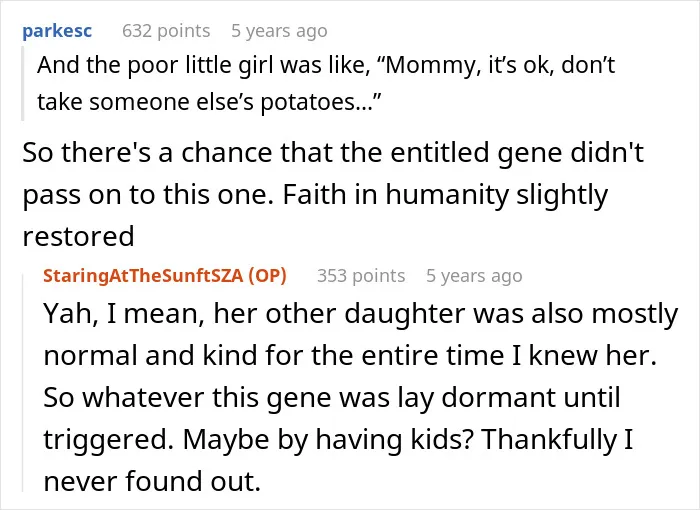The height and width of the screenshot is (510, 700).
Task: Click the StaringAtTheSunftSZA username link
Action: coord(143,276)
